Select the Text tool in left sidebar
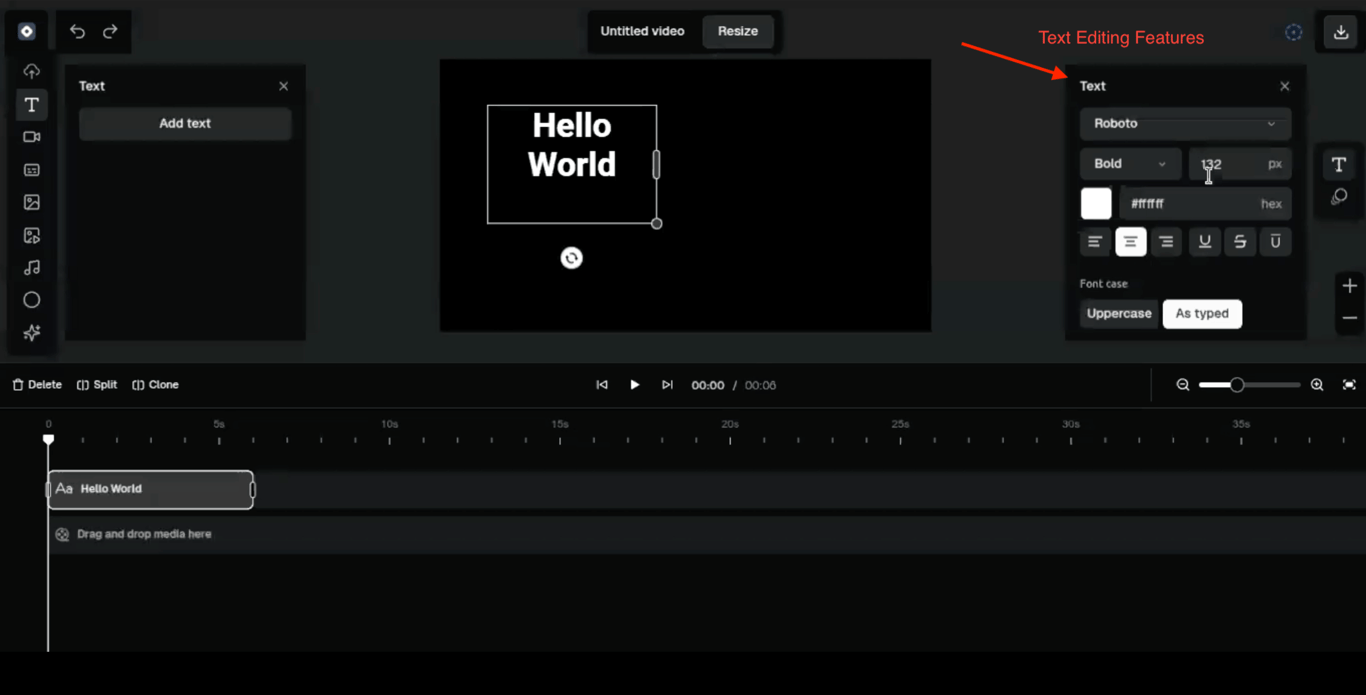Screen dimensions: 1366x695 (32, 105)
